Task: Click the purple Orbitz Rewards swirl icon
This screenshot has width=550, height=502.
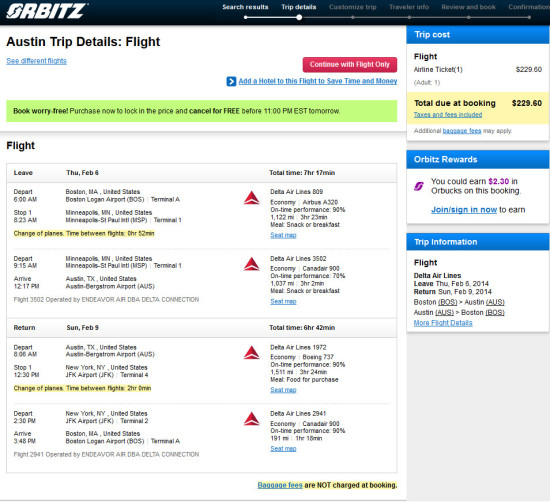Action: pyautogui.click(x=419, y=186)
